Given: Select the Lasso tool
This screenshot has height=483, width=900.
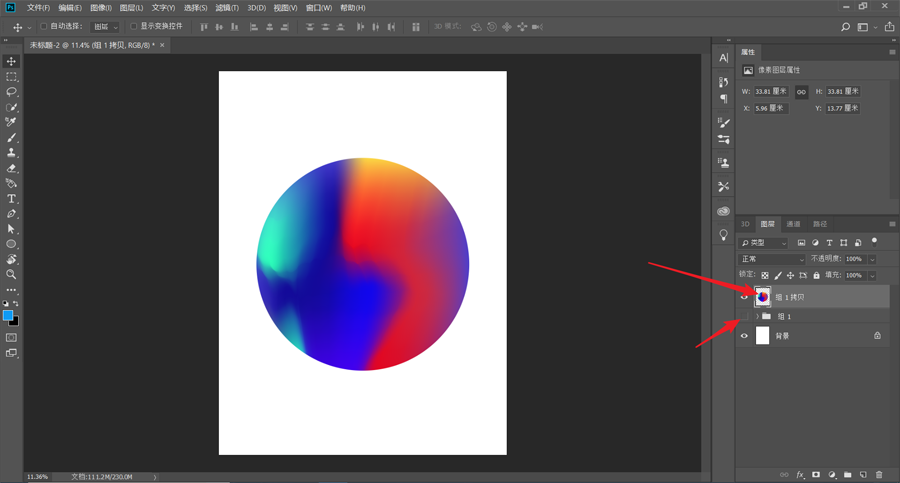Looking at the screenshot, I should 12,92.
